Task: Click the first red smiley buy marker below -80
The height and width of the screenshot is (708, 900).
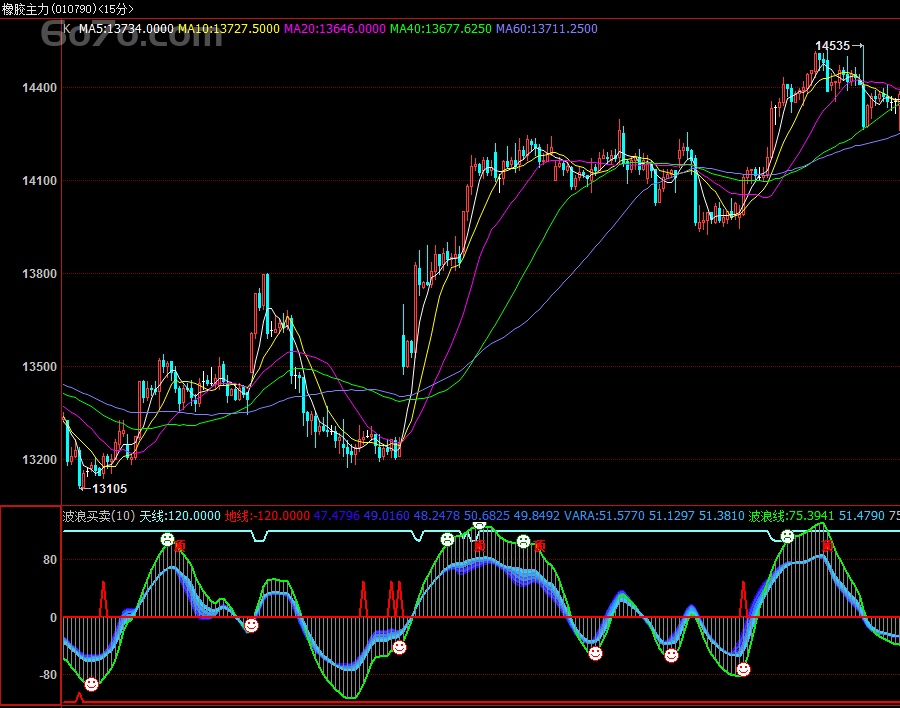Action: [x=91, y=684]
